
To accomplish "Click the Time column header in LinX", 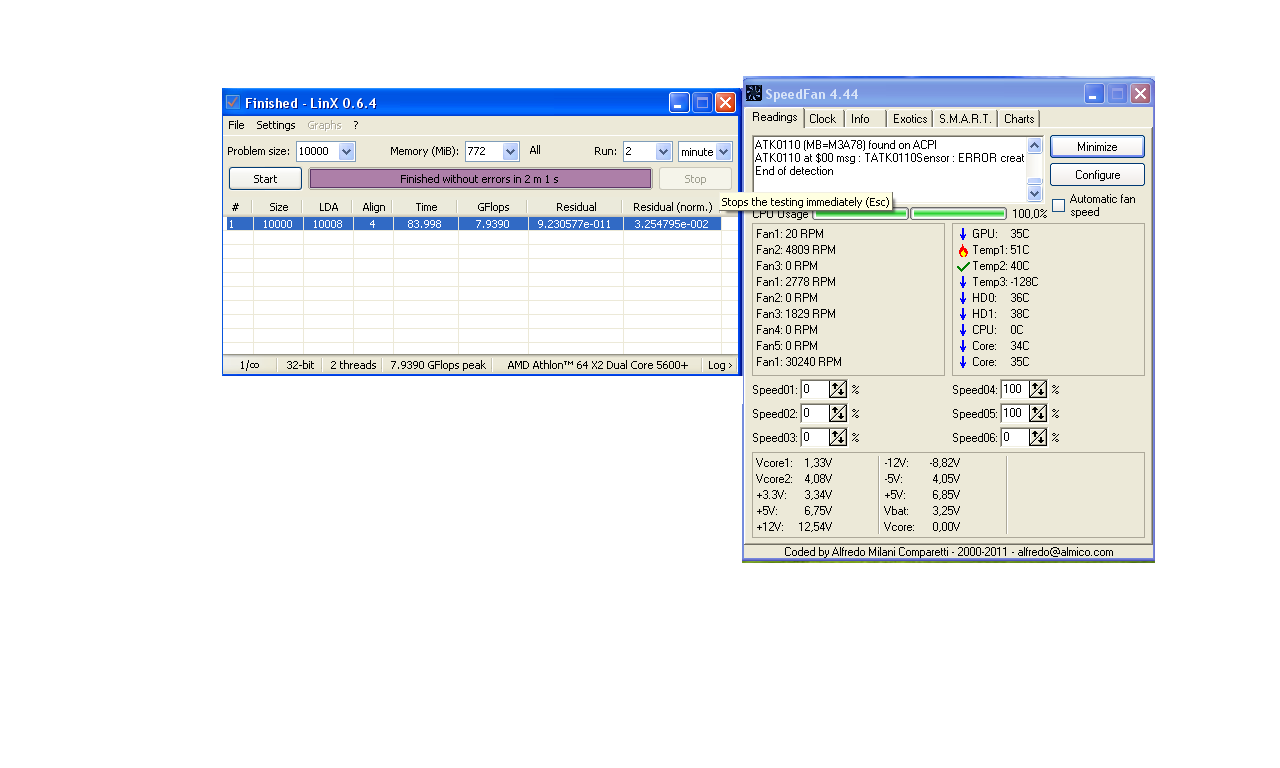I will (x=426, y=207).
